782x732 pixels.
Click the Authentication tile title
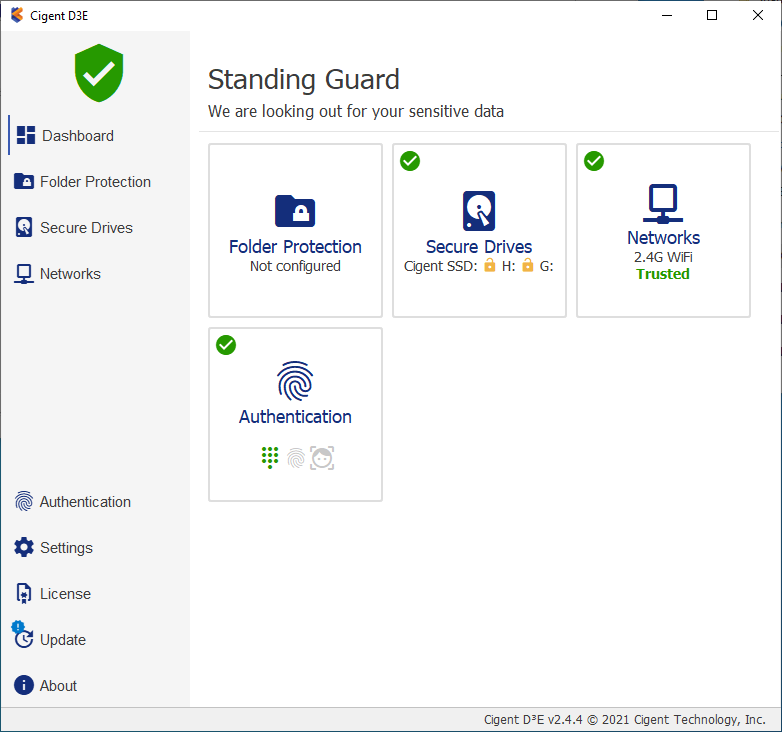[295, 417]
